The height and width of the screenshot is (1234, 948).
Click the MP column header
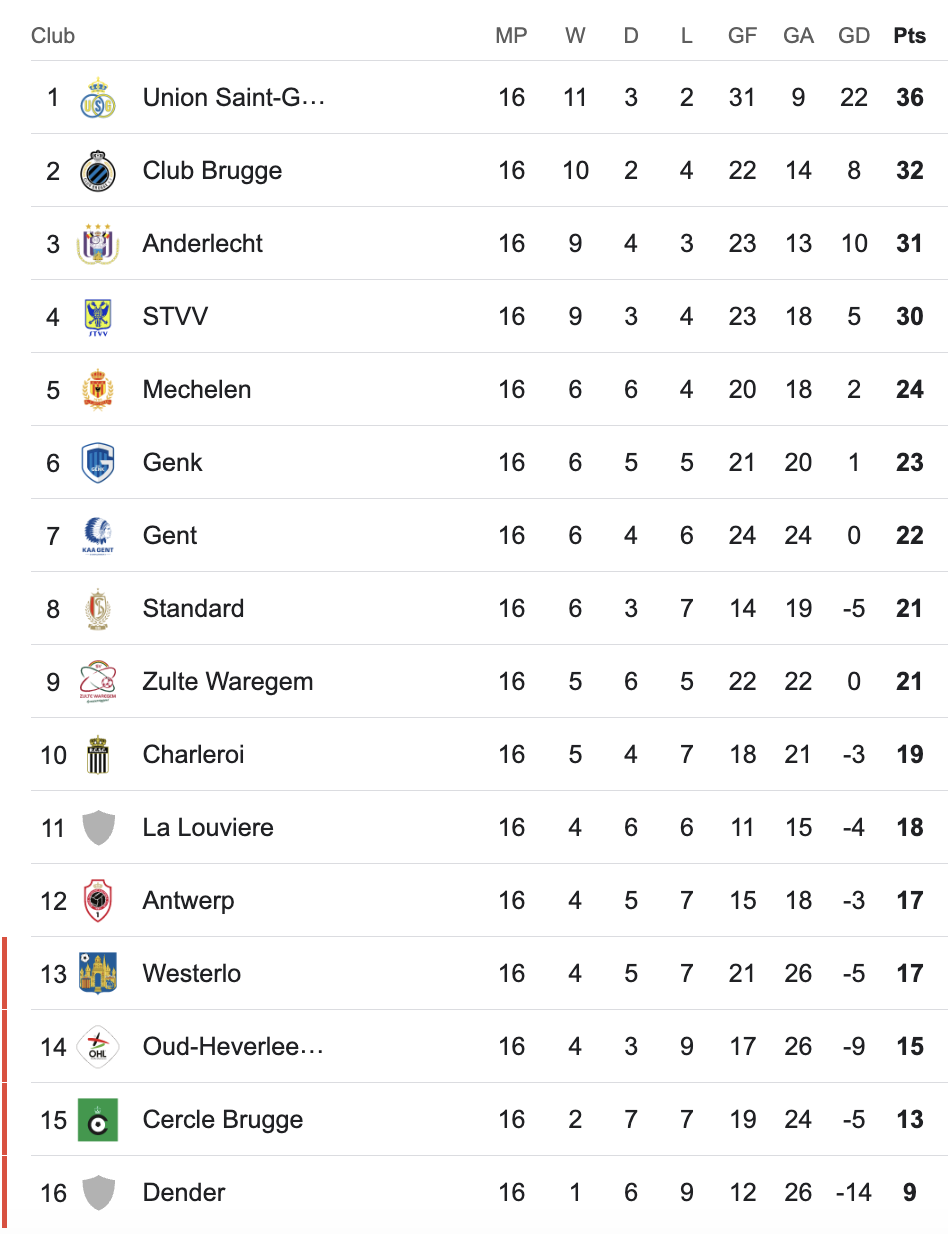click(x=511, y=36)
